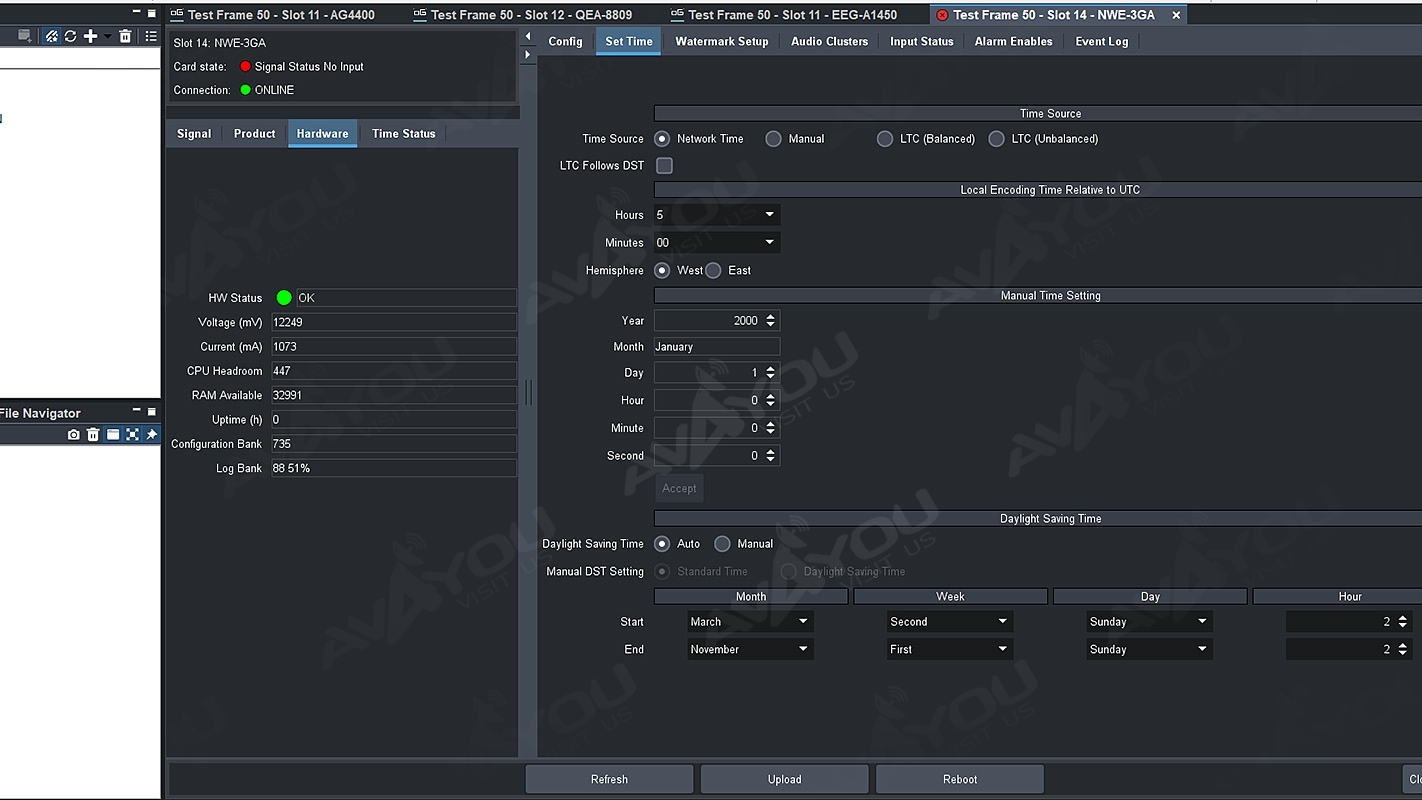Click the camera icon in File Navigator
Screen dimensions: 1422x800
pos(73,435)
